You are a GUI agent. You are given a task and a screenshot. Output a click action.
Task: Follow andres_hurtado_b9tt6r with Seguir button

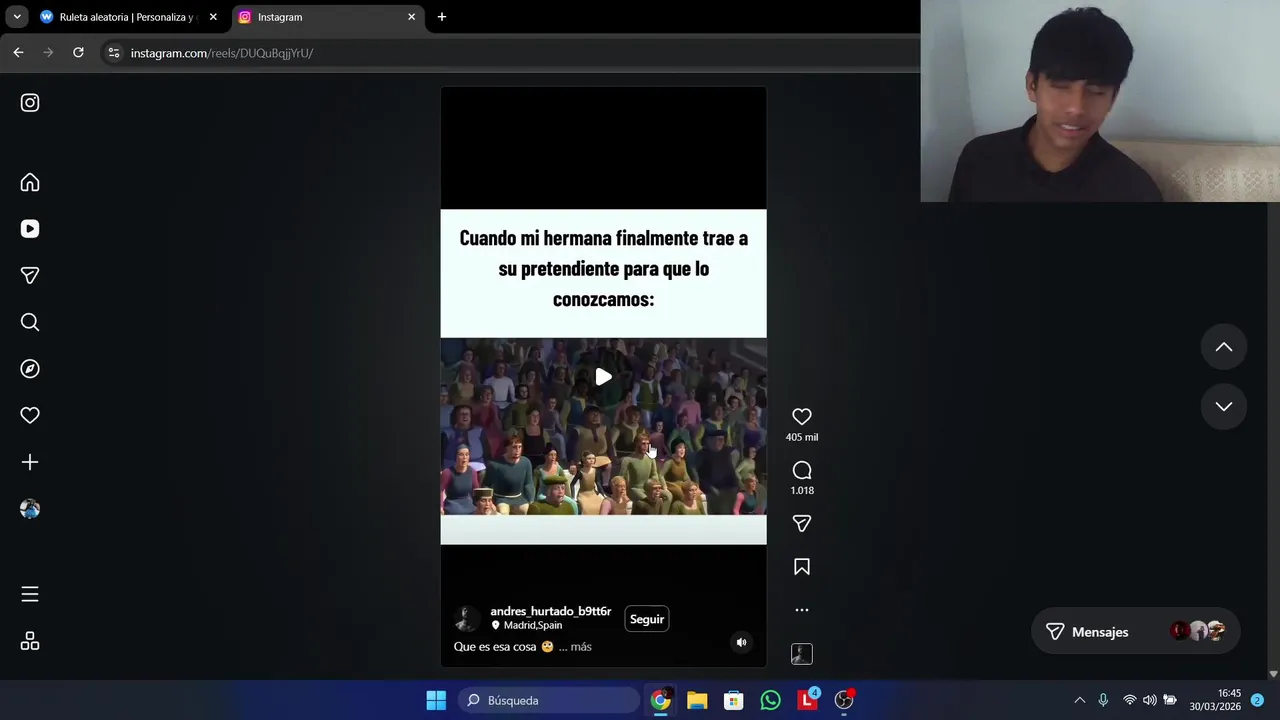[647, 619]
